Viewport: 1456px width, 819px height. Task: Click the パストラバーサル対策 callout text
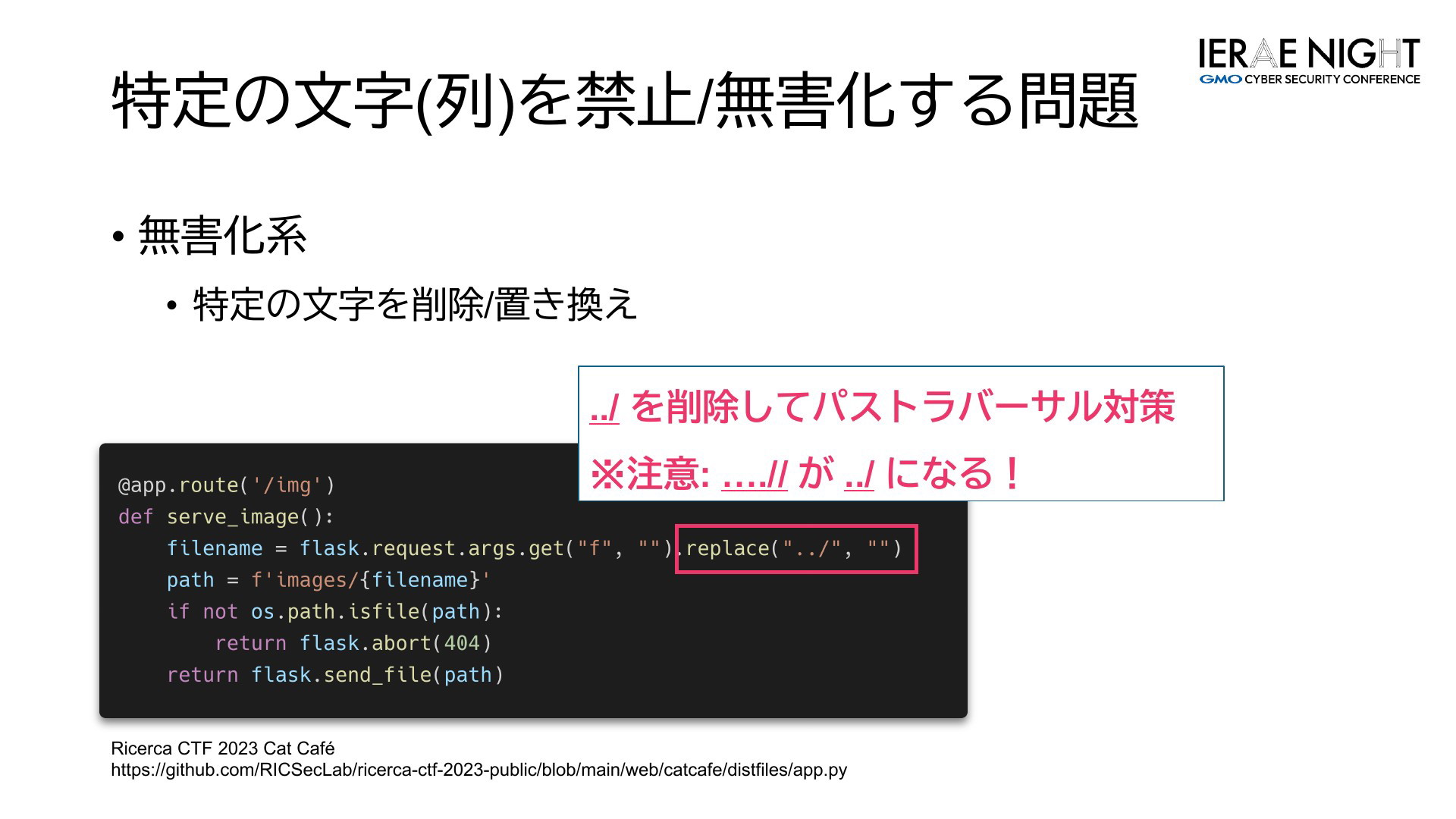point(993,407)
